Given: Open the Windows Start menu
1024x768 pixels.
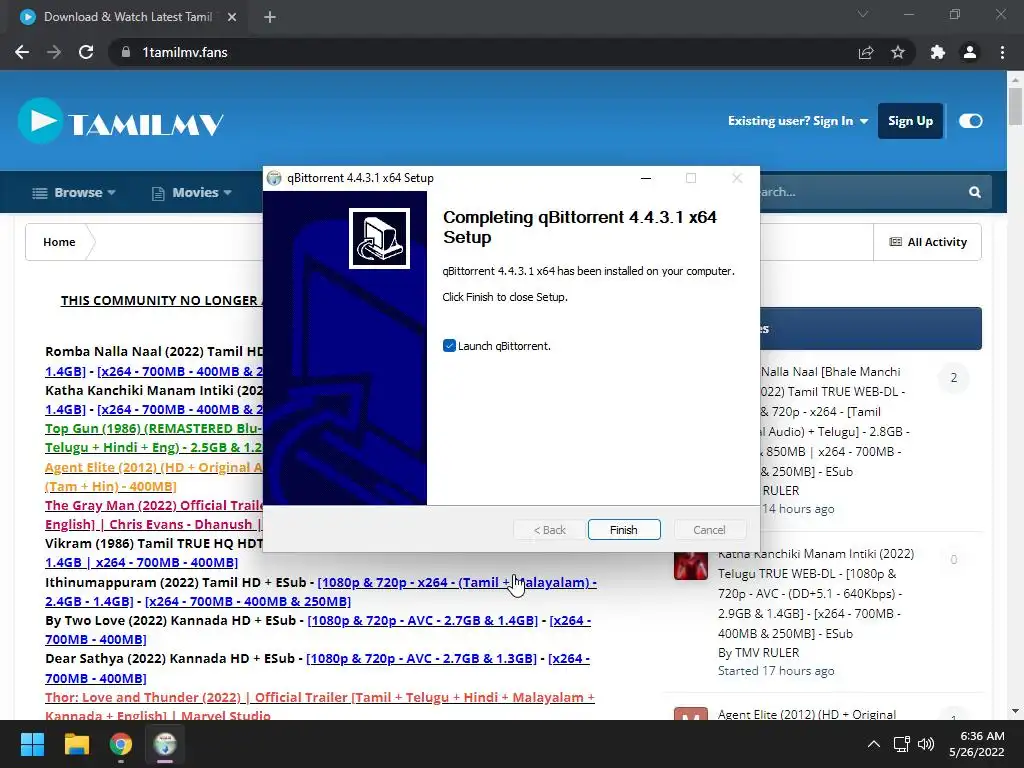Looking at the screenshot, I should (x=32, y=744).
